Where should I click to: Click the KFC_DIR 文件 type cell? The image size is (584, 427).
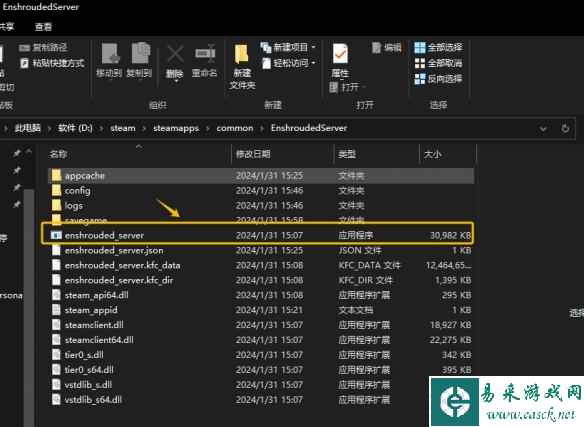[x=365, y=280]
